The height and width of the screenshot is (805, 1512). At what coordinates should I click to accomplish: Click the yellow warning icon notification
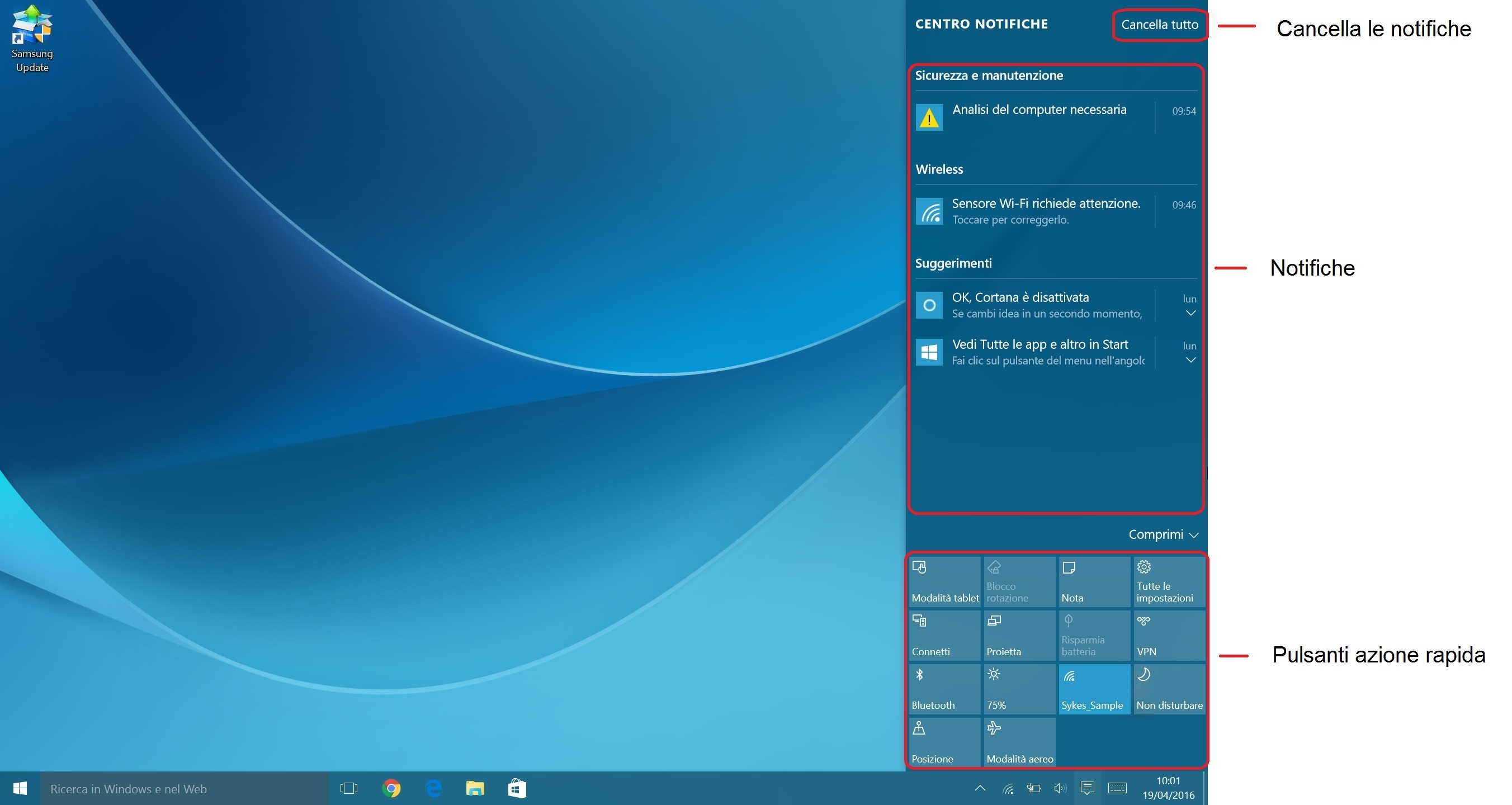[x=929, y=118]
